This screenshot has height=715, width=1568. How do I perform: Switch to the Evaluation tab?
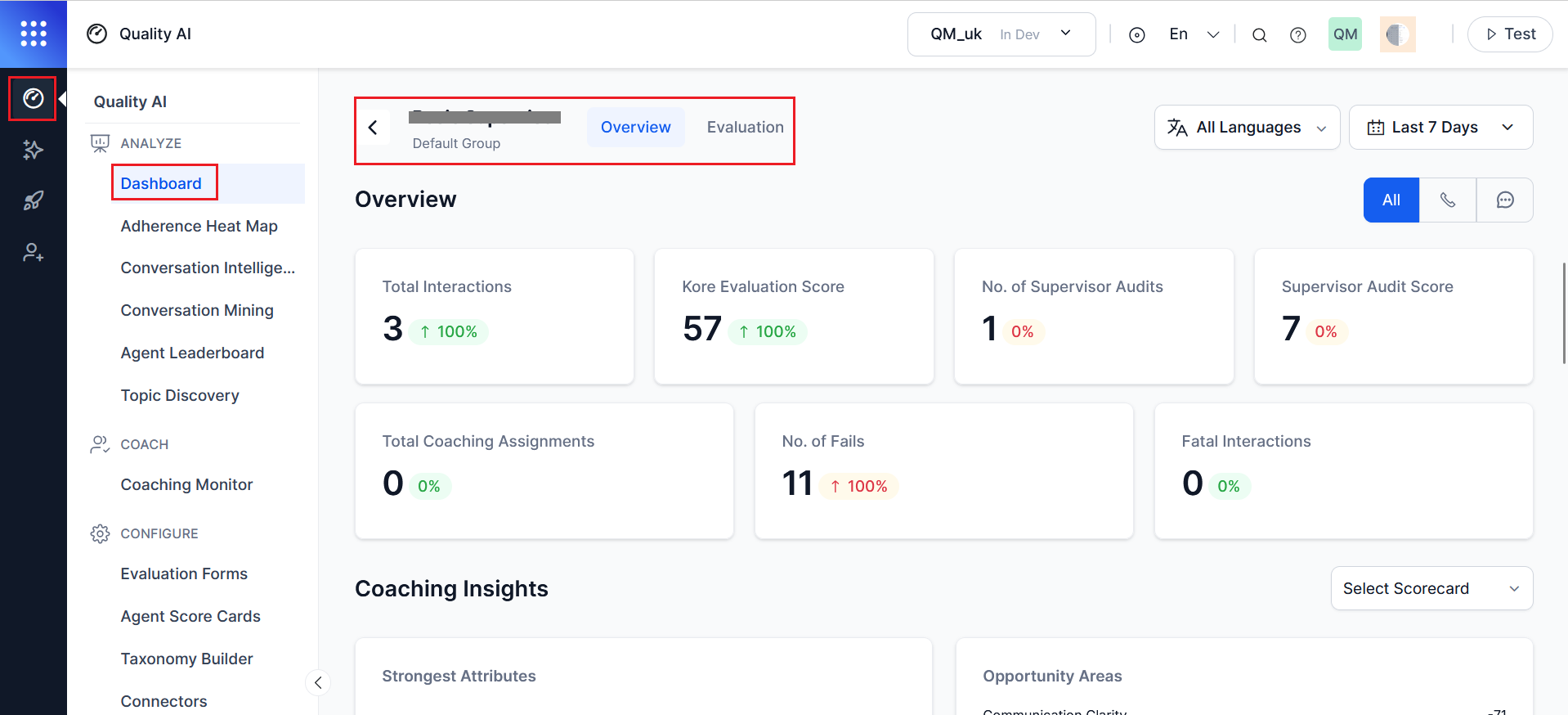click(x=745, y=127)
